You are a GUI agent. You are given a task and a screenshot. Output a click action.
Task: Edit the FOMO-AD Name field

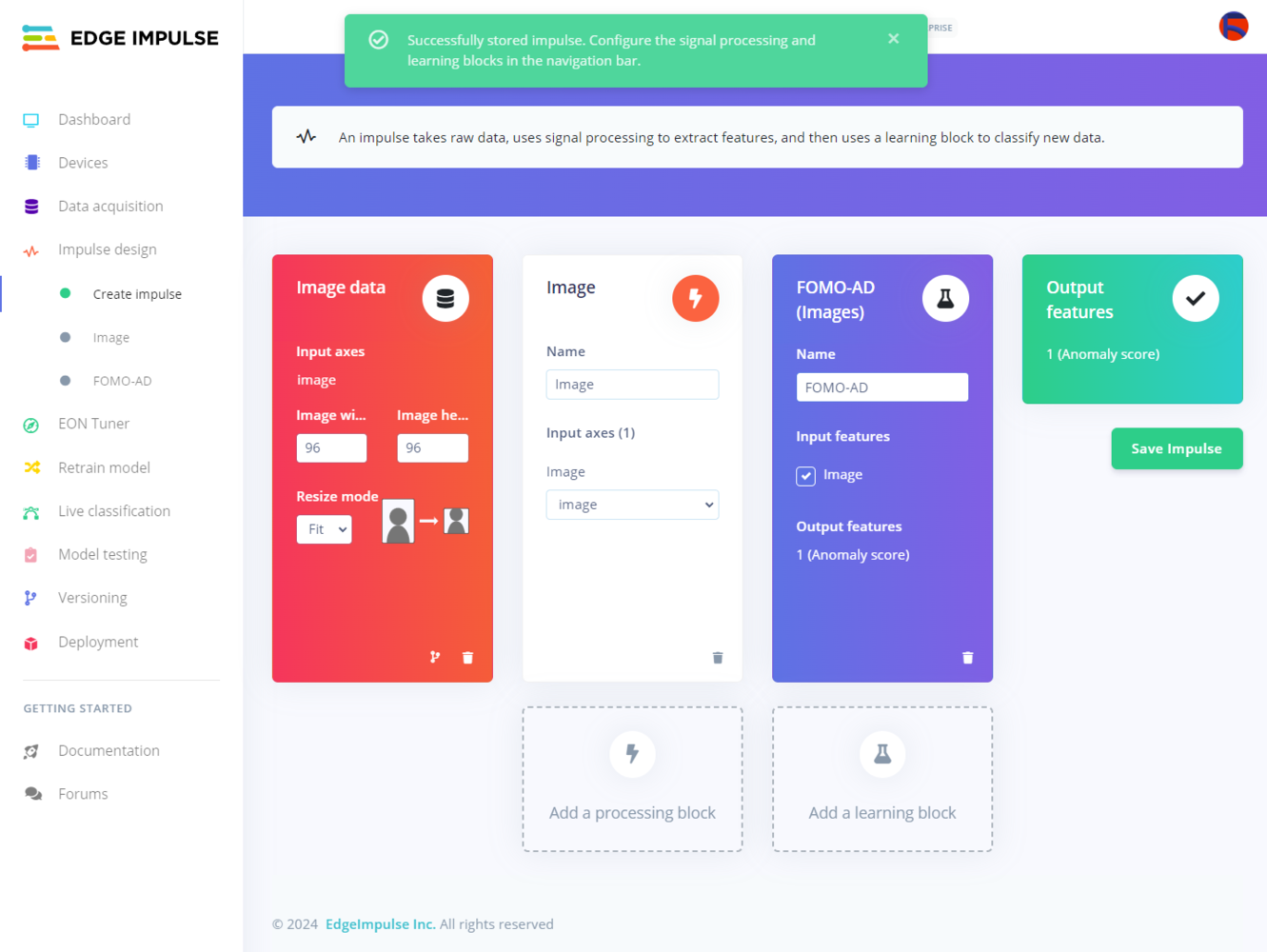point(882,387)
